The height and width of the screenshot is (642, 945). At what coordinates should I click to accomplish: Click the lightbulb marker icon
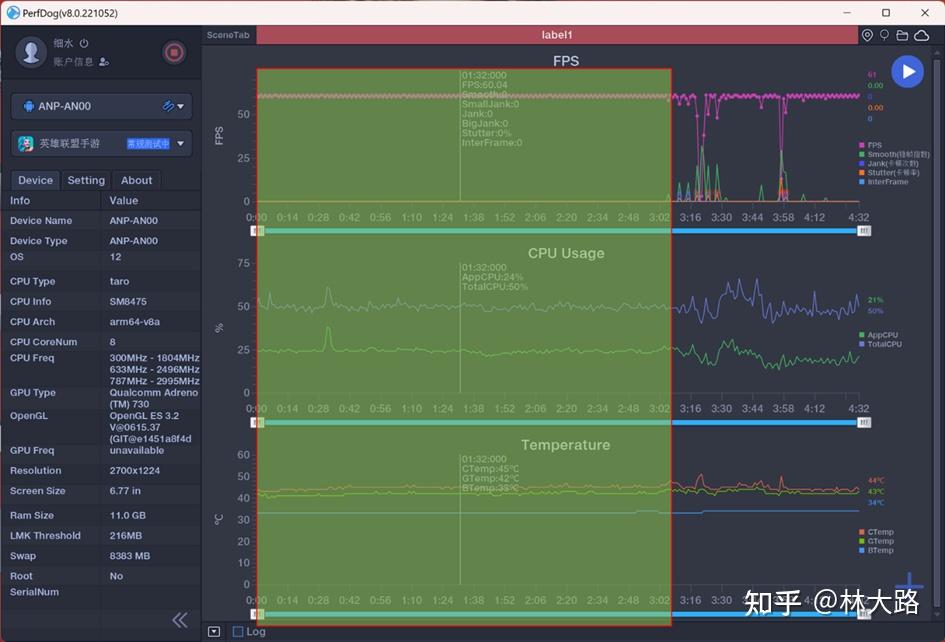tap(884, 36)
